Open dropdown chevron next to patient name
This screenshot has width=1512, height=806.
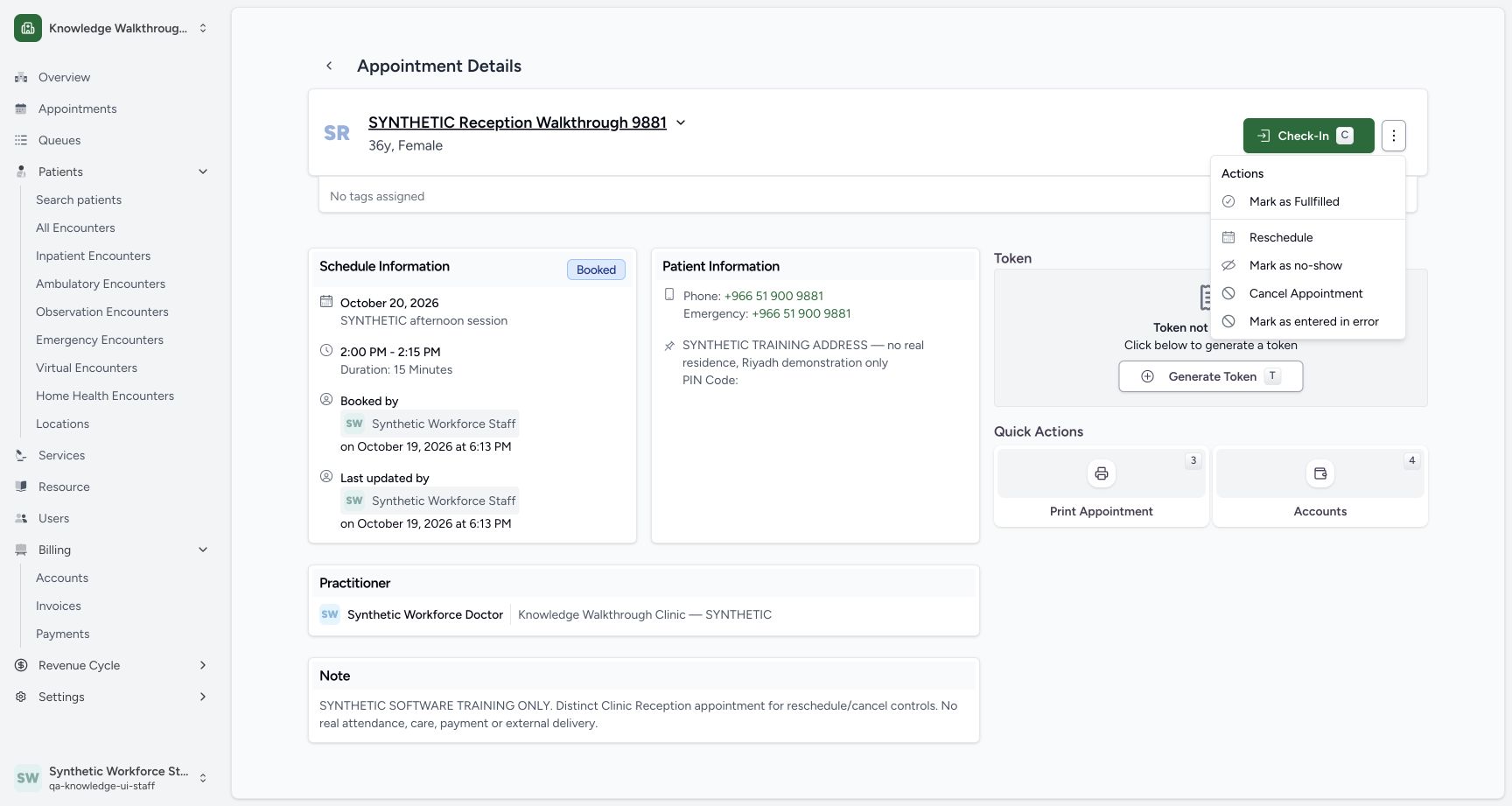point(681,123)
